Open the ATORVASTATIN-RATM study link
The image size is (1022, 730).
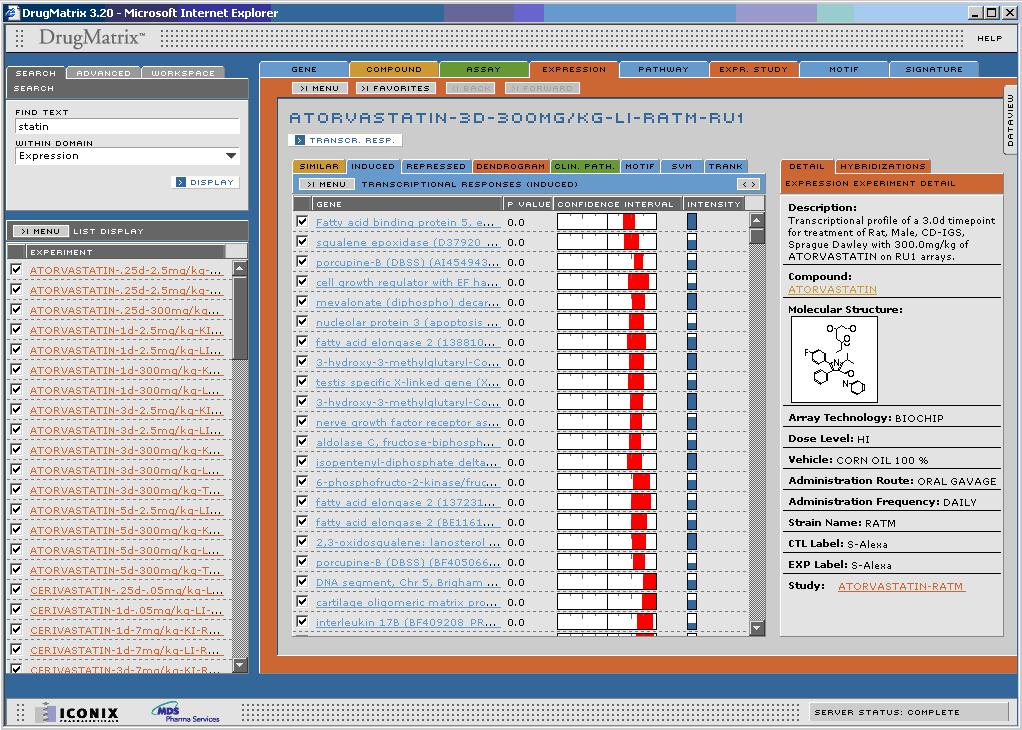coord(901,586)
